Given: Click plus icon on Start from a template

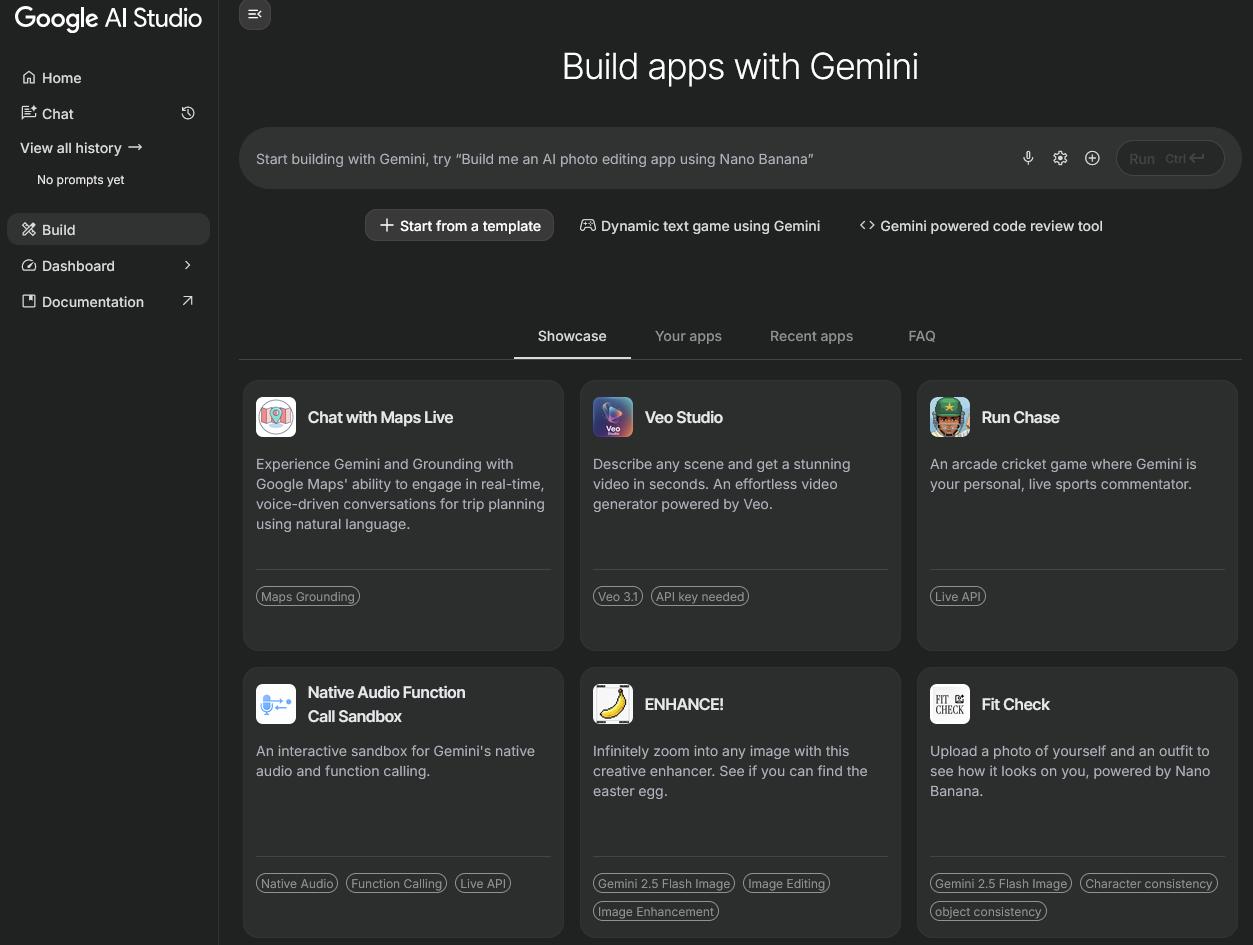Looking at the screenshot, I should point(387,226).
